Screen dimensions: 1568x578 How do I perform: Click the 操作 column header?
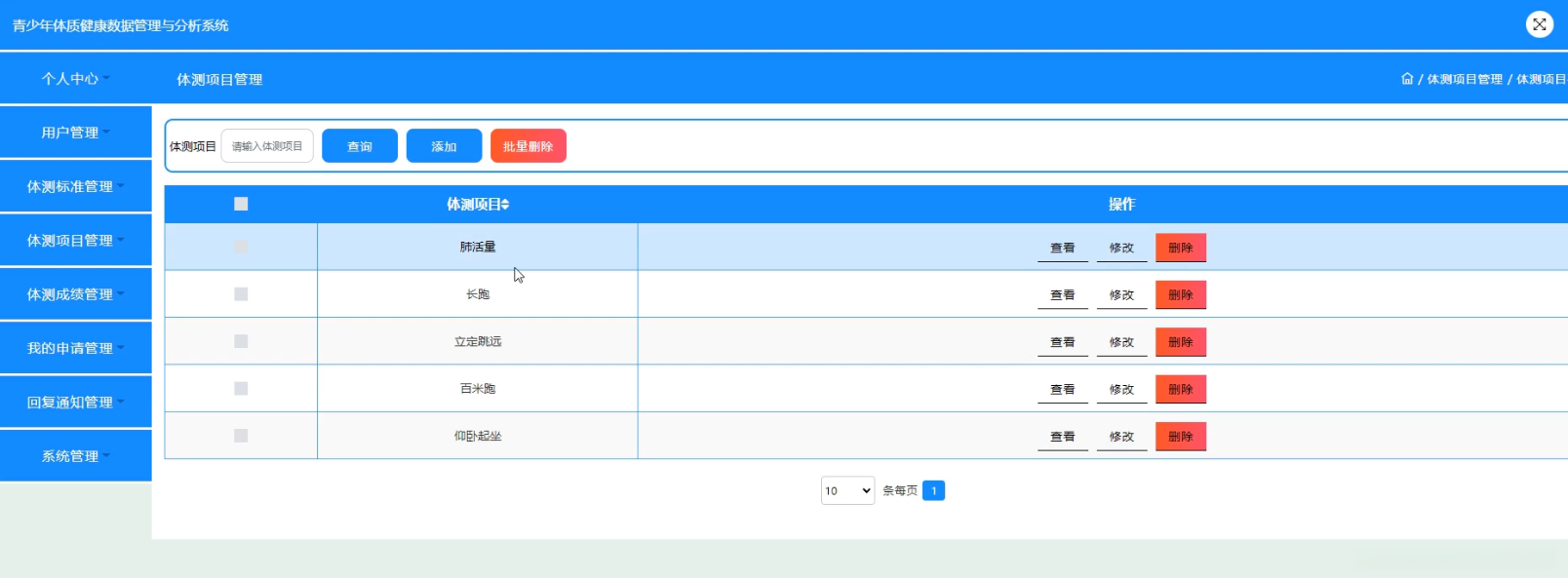(x=1121, y=204)
